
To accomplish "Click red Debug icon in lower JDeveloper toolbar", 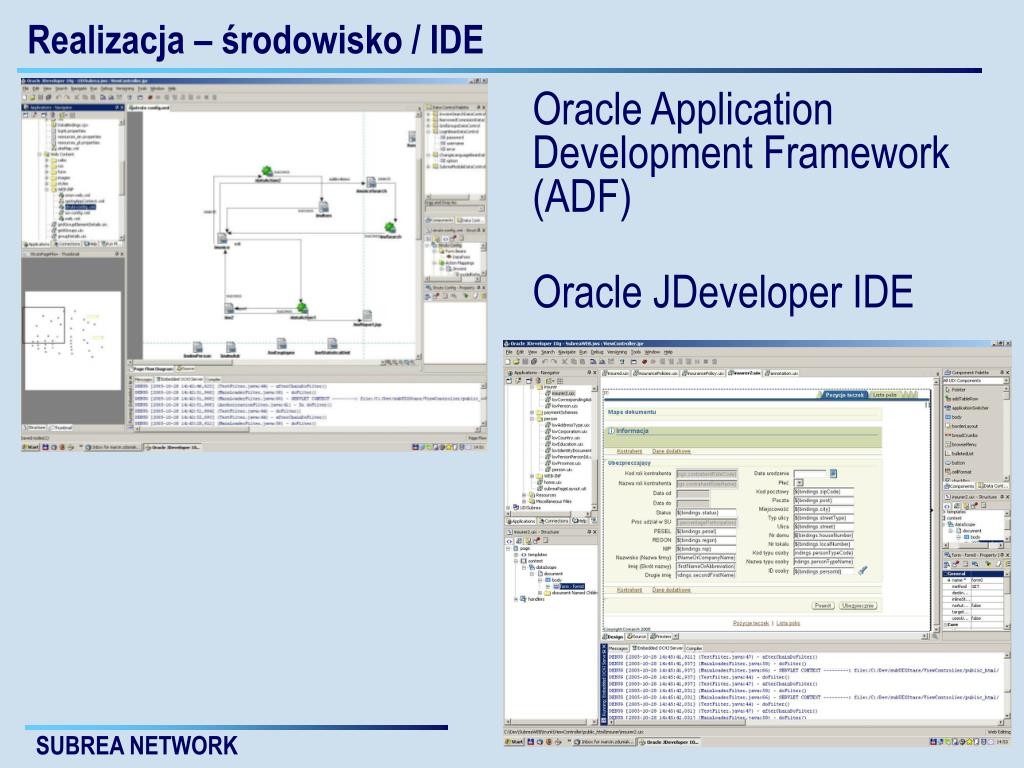I will pos(644,362).
